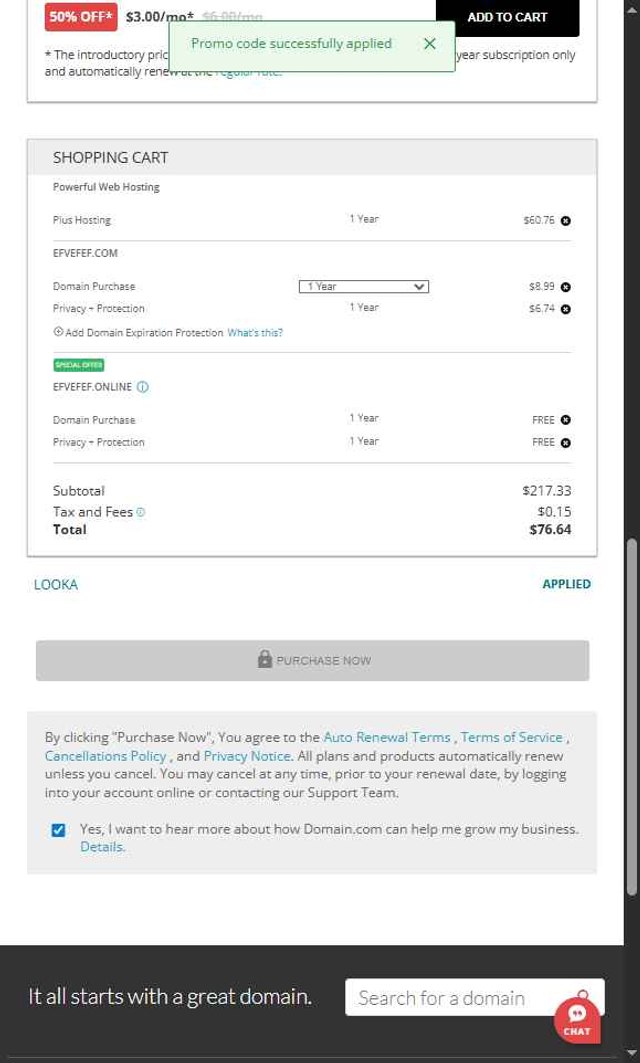
Task: Expand Add Domain Expiration Protection
Action: [x=59, y=333]
